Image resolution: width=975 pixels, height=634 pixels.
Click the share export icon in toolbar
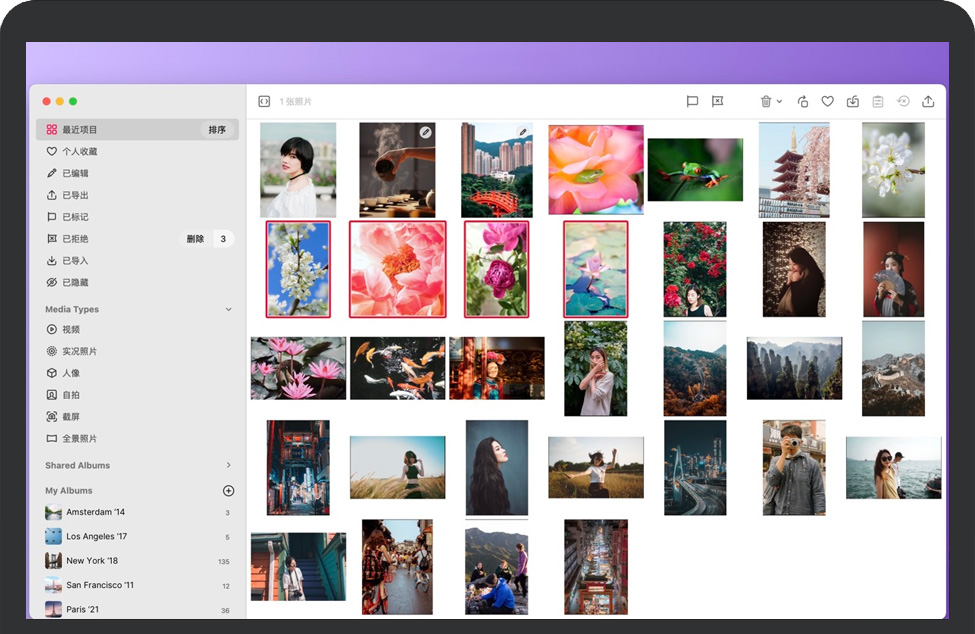click(928, 102)
